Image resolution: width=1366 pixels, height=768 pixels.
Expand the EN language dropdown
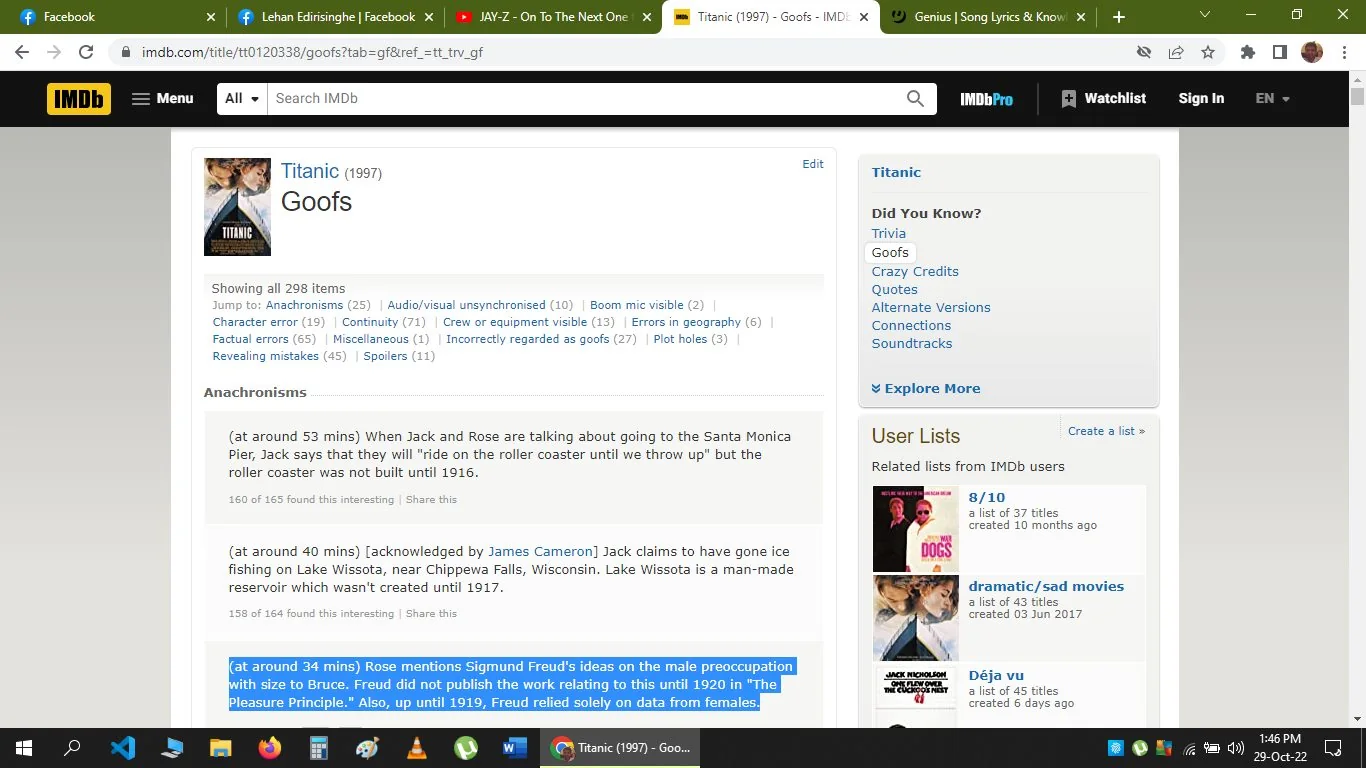pyautogui.click(x=1272, y=98)
